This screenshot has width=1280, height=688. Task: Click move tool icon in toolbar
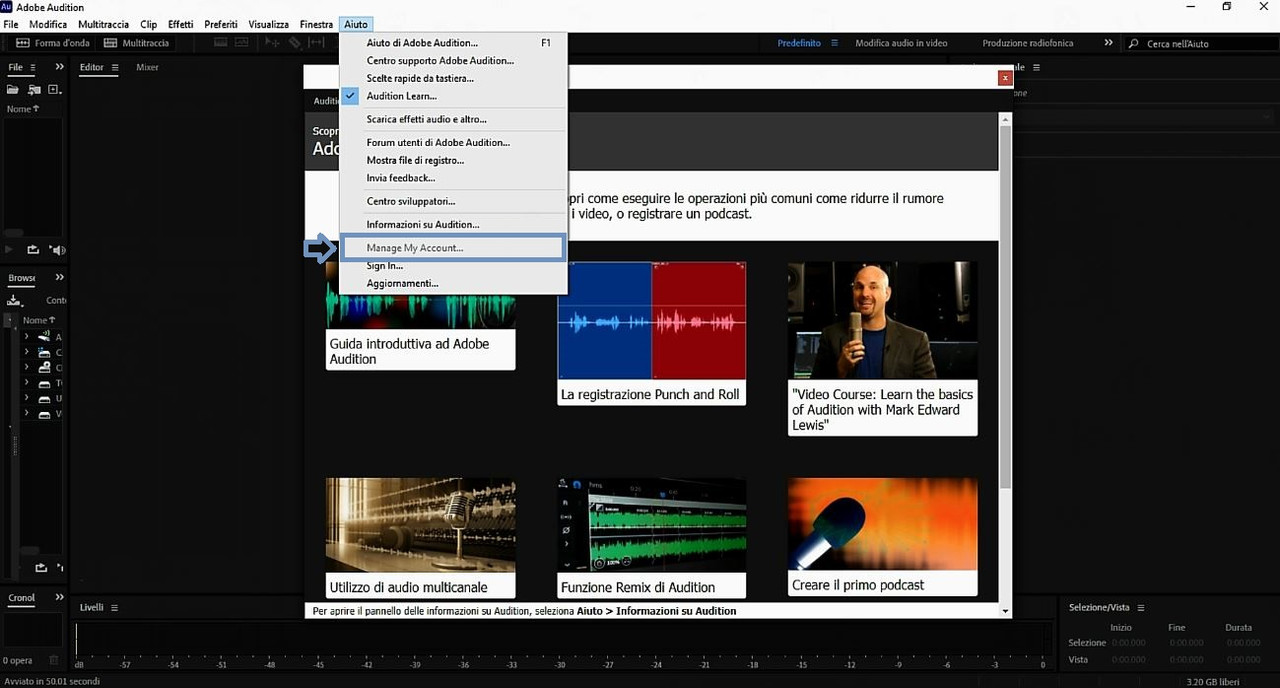[270, 43]
